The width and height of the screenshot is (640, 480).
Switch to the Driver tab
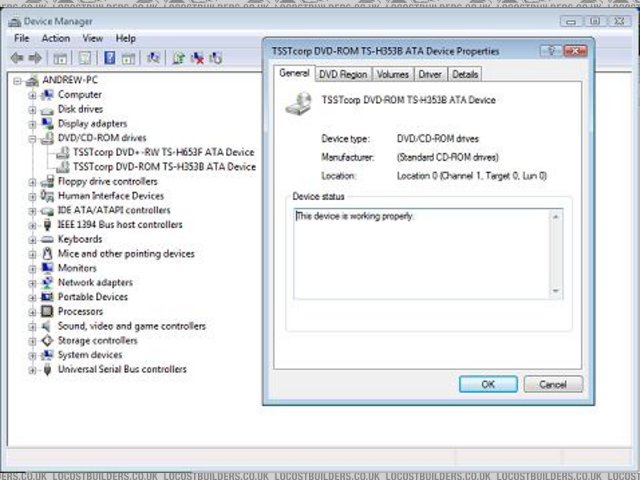(x=430, y=74)
